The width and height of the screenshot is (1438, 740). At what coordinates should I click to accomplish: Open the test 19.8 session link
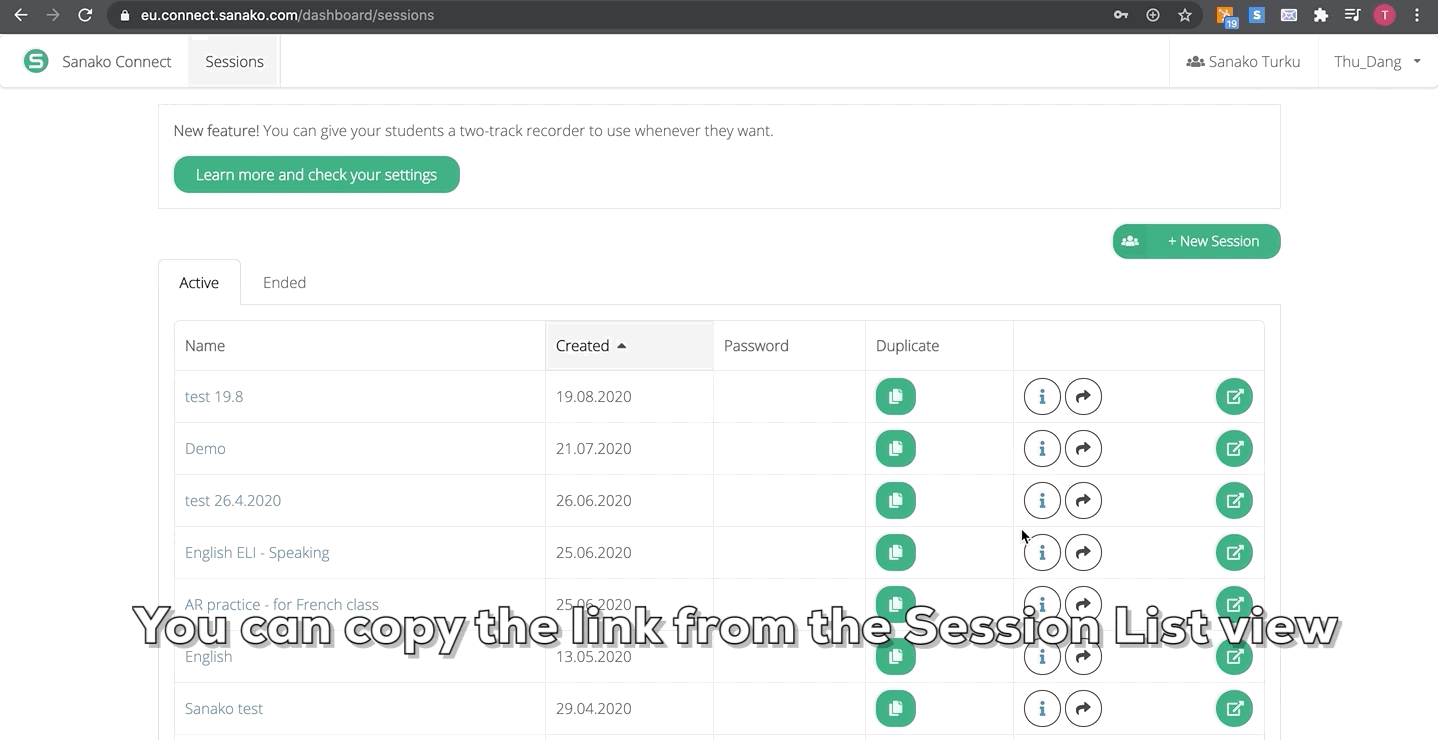214,396
